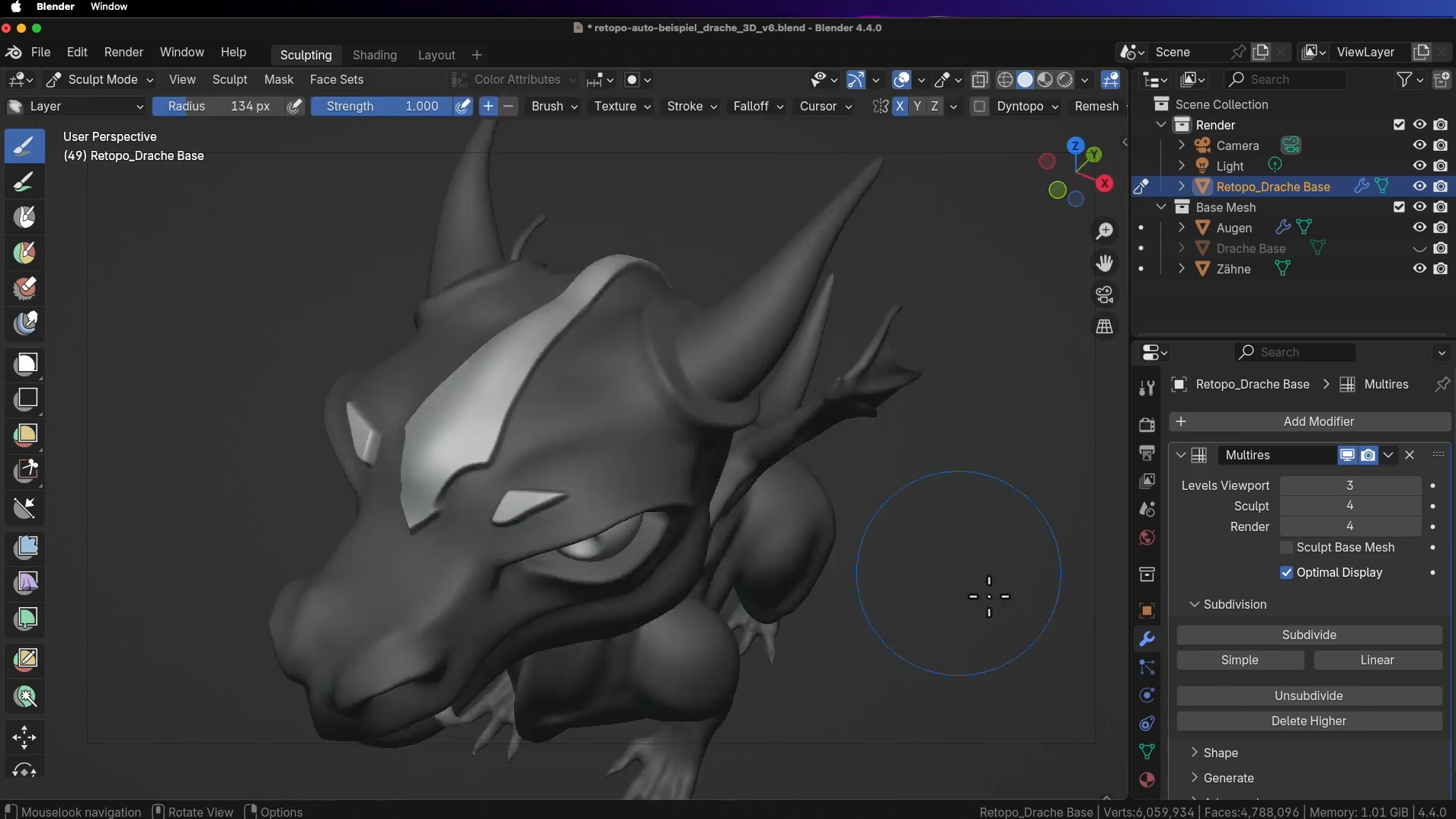Disable Camera in renders via camera icon
The height and width of the screenshot is (819, 1456).
click(x=1441, y=145)
